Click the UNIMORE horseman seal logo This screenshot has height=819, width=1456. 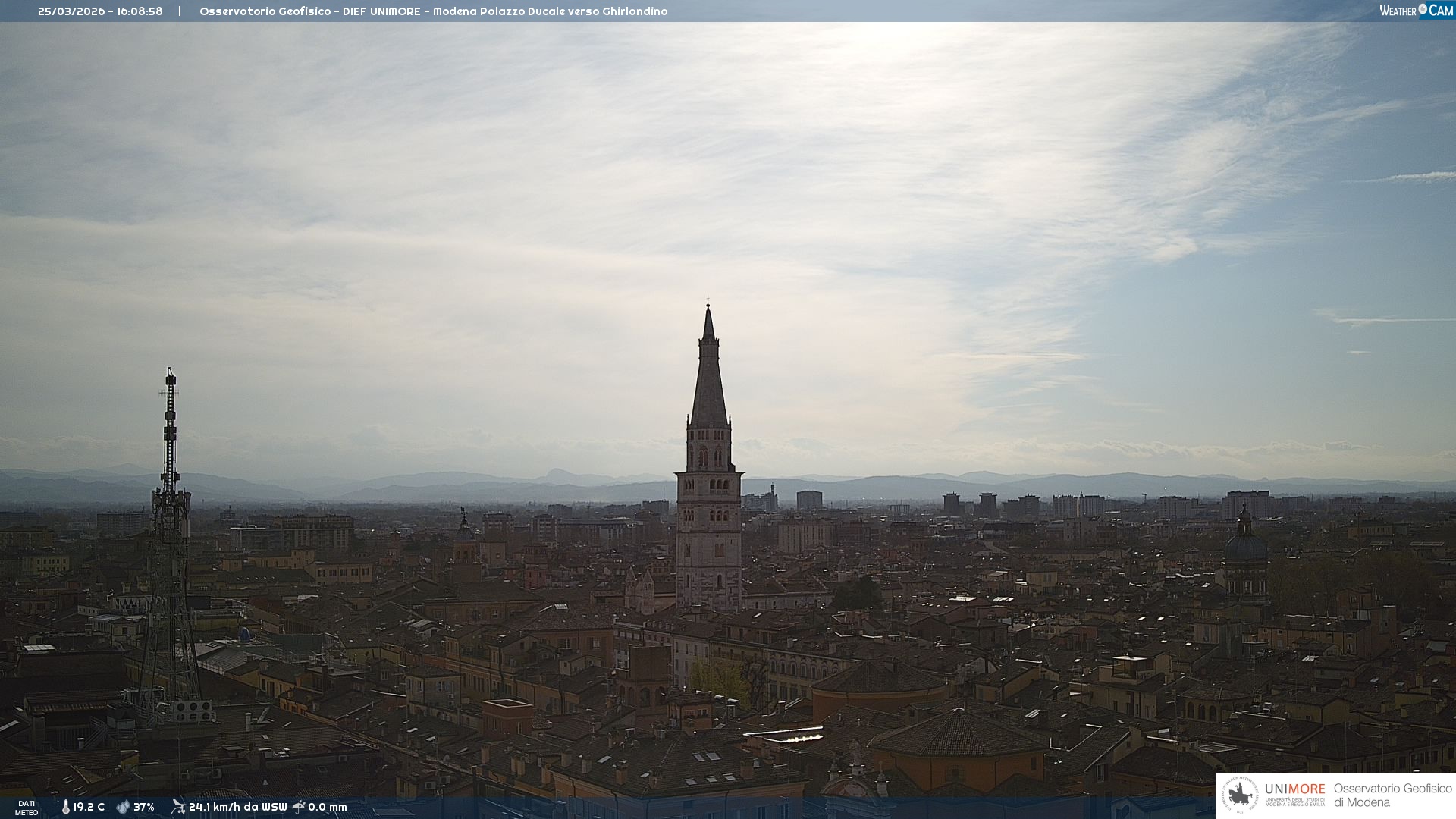[1240, 795]
